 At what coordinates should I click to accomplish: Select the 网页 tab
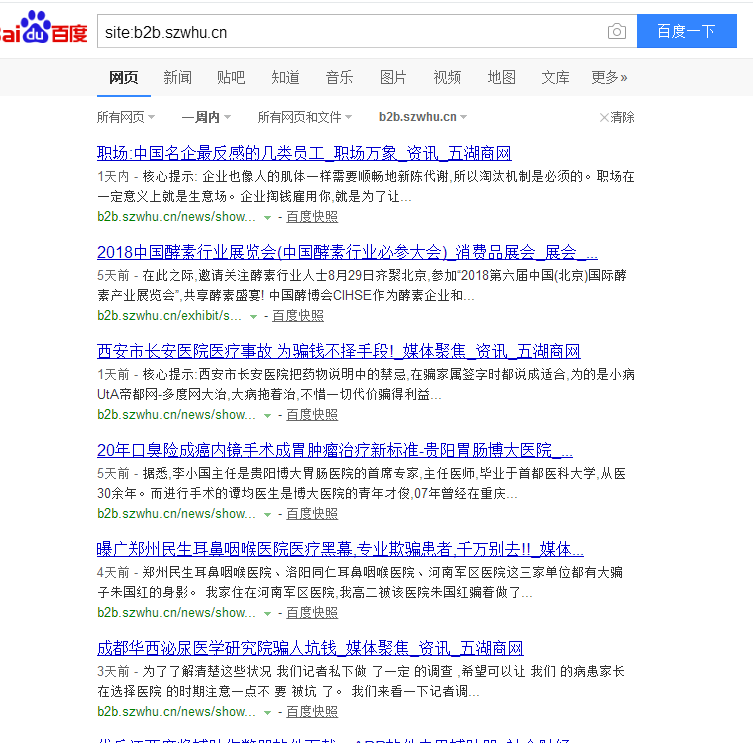(123, 77)
